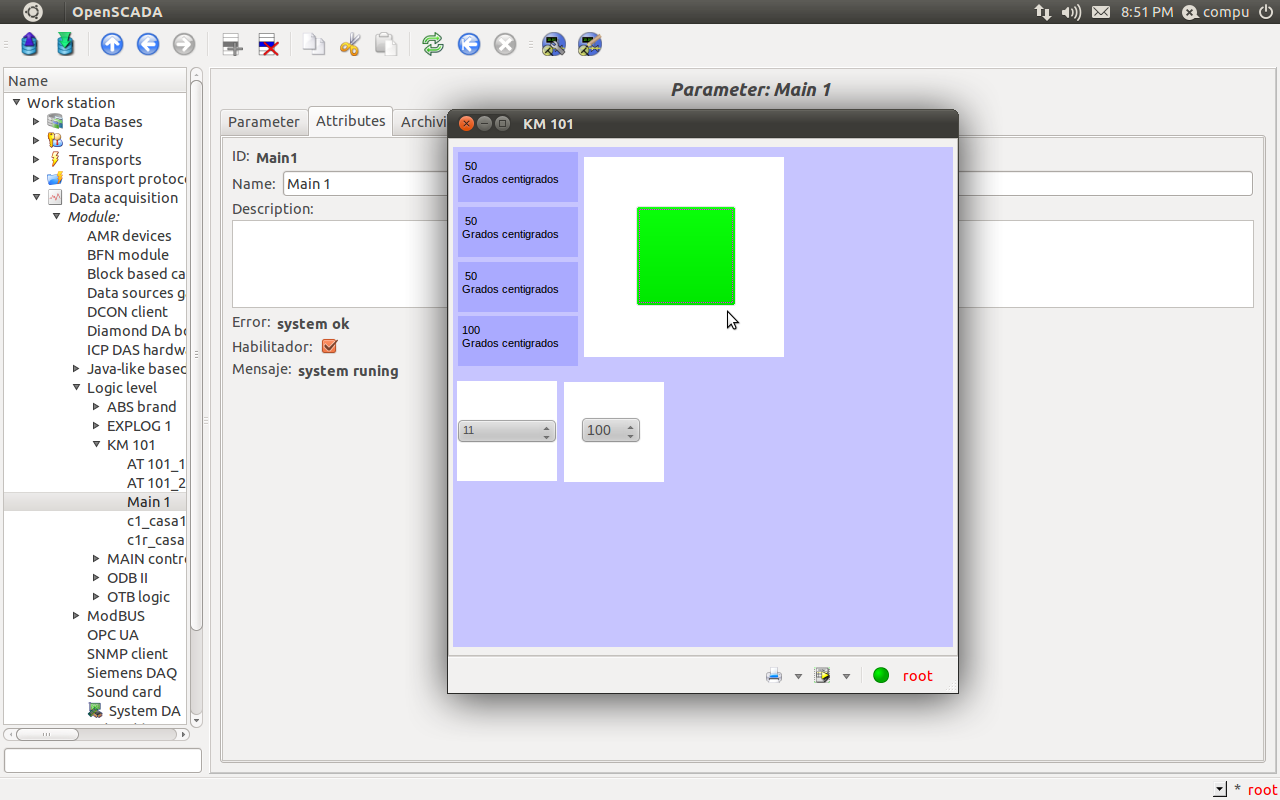Click the green status indicator beside root

(x=881, y=675)
